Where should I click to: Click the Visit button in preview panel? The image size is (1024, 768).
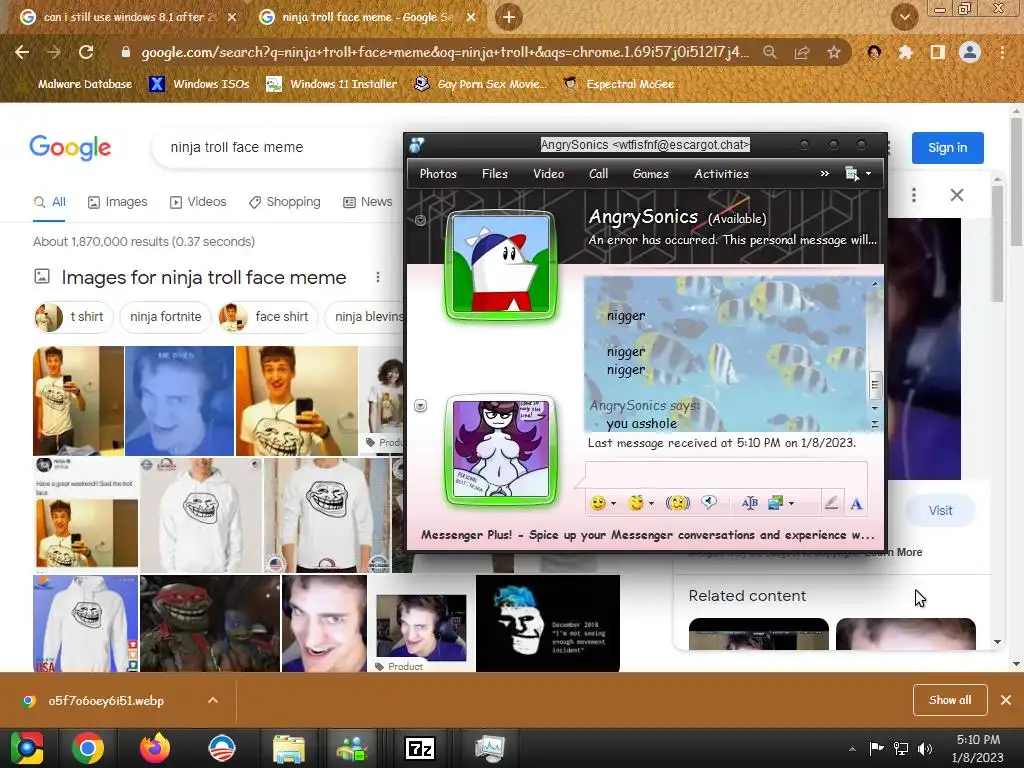pos(940,511)
